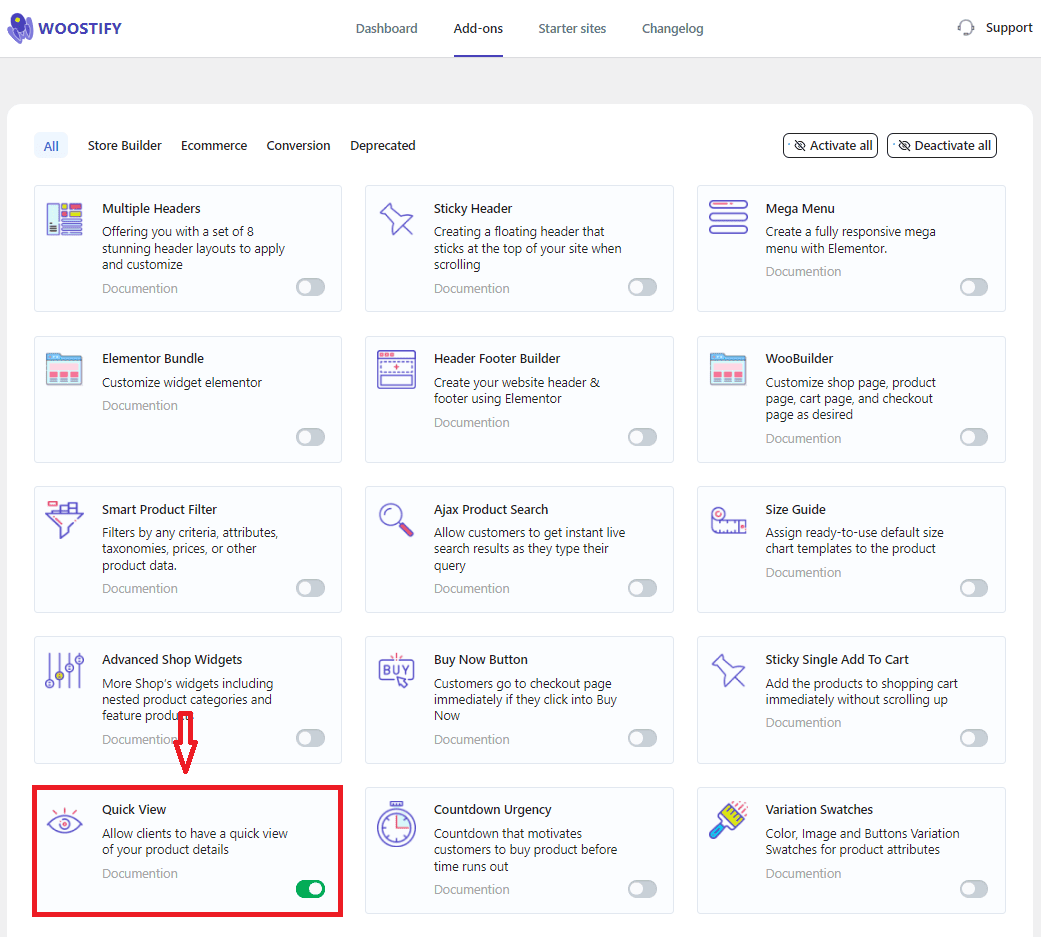Switch on Sticky Single Add To Cart
Screen dimensions: 1041x937
coord(974,738)
